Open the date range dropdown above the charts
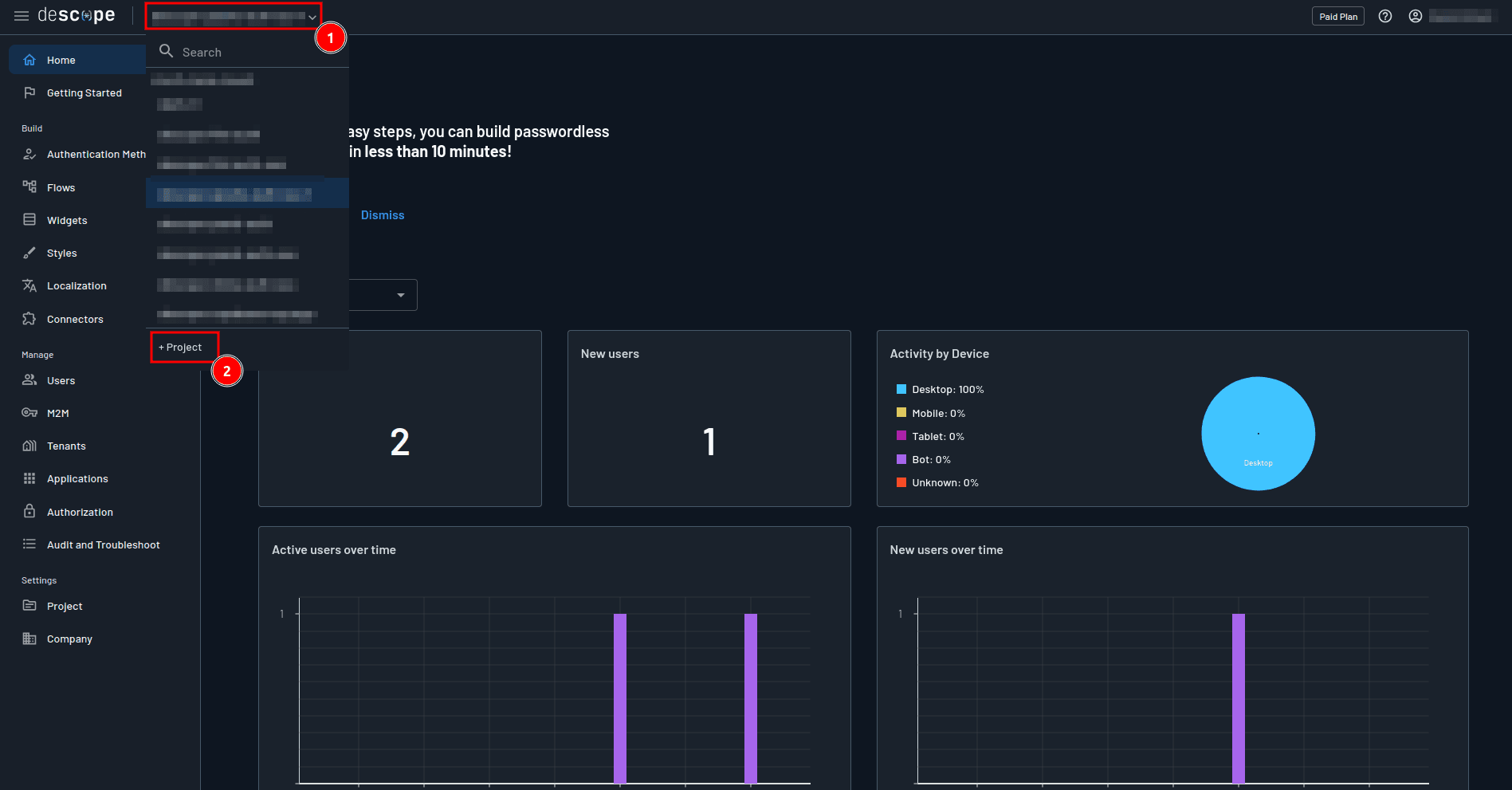Image resolution: width=1512 pixels, height=790 pixels. 400,295
